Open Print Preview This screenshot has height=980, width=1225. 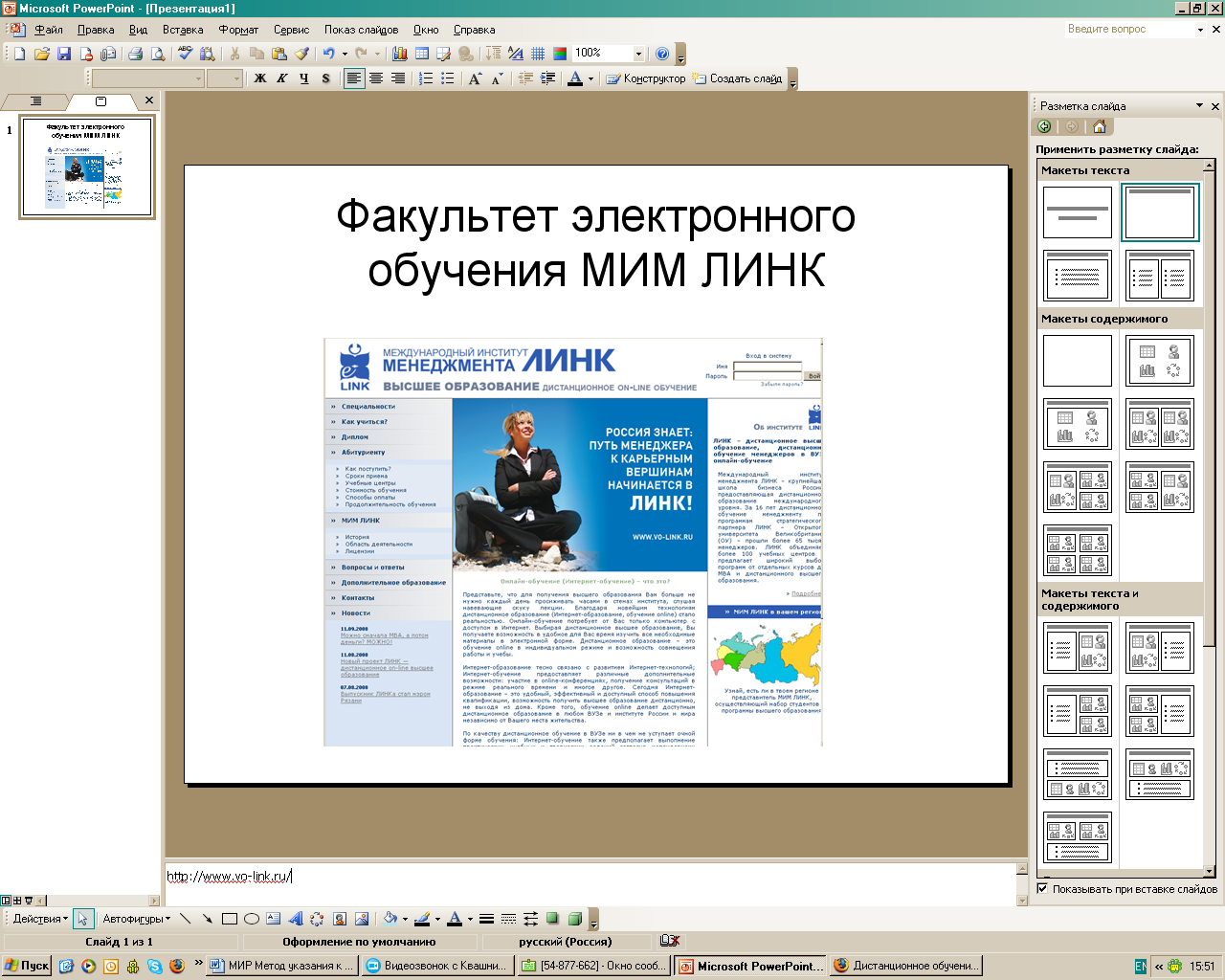[158, 54]
